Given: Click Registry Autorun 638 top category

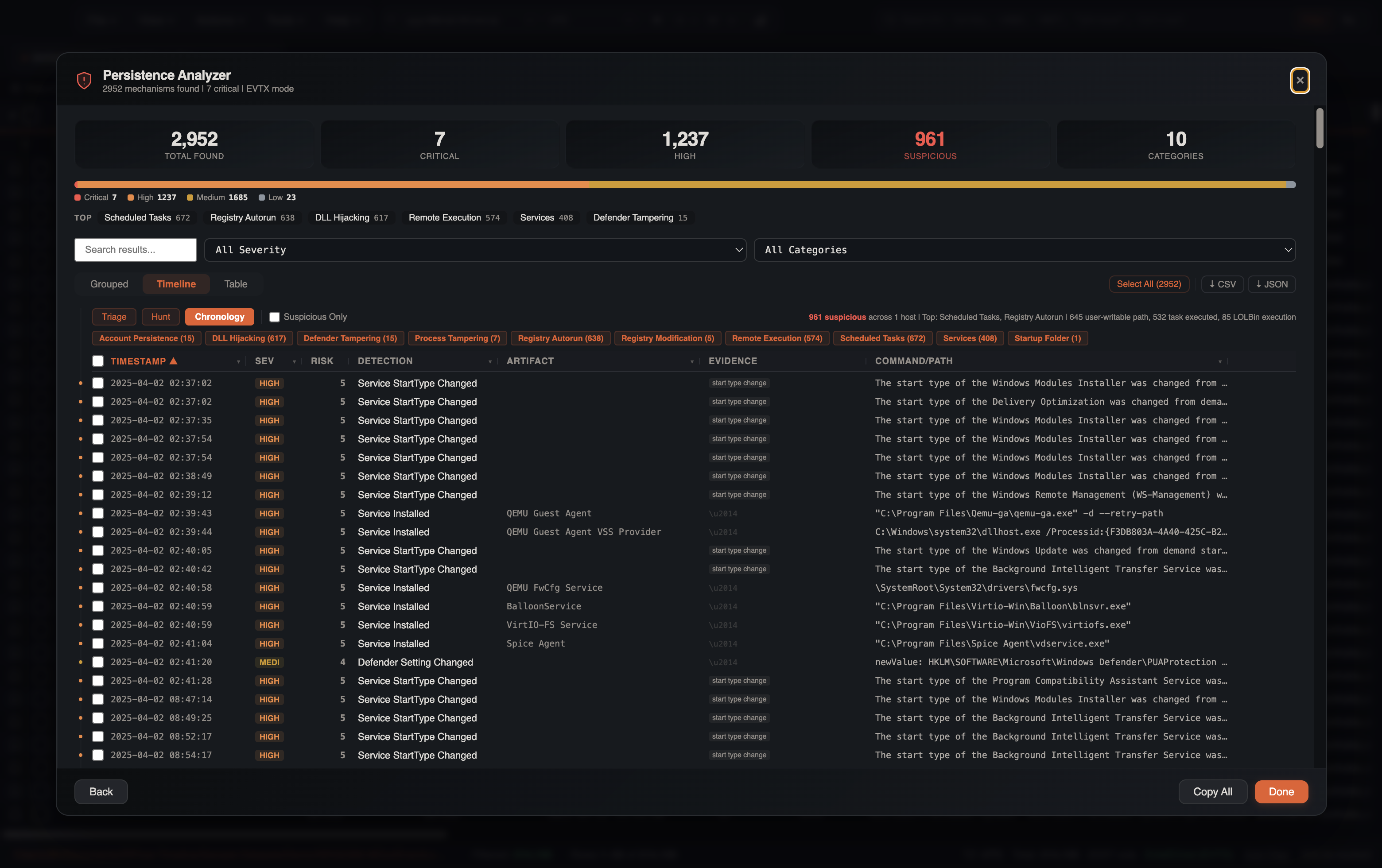Looking at the screenshot, I should pyautogui.click(x=252, y=217).
